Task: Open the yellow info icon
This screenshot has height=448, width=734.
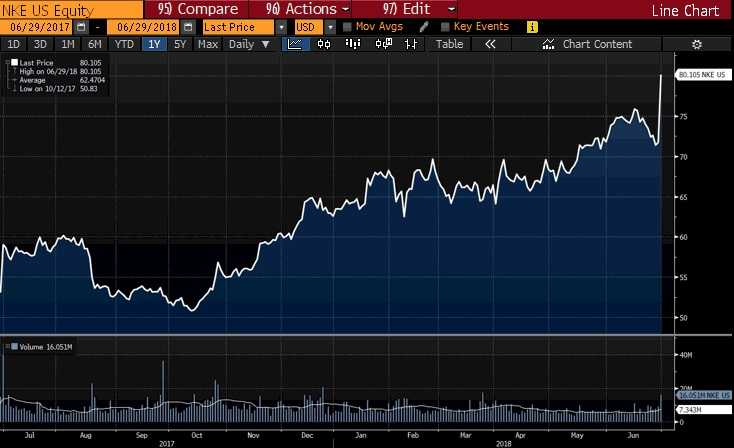Action: pos(532,27)
